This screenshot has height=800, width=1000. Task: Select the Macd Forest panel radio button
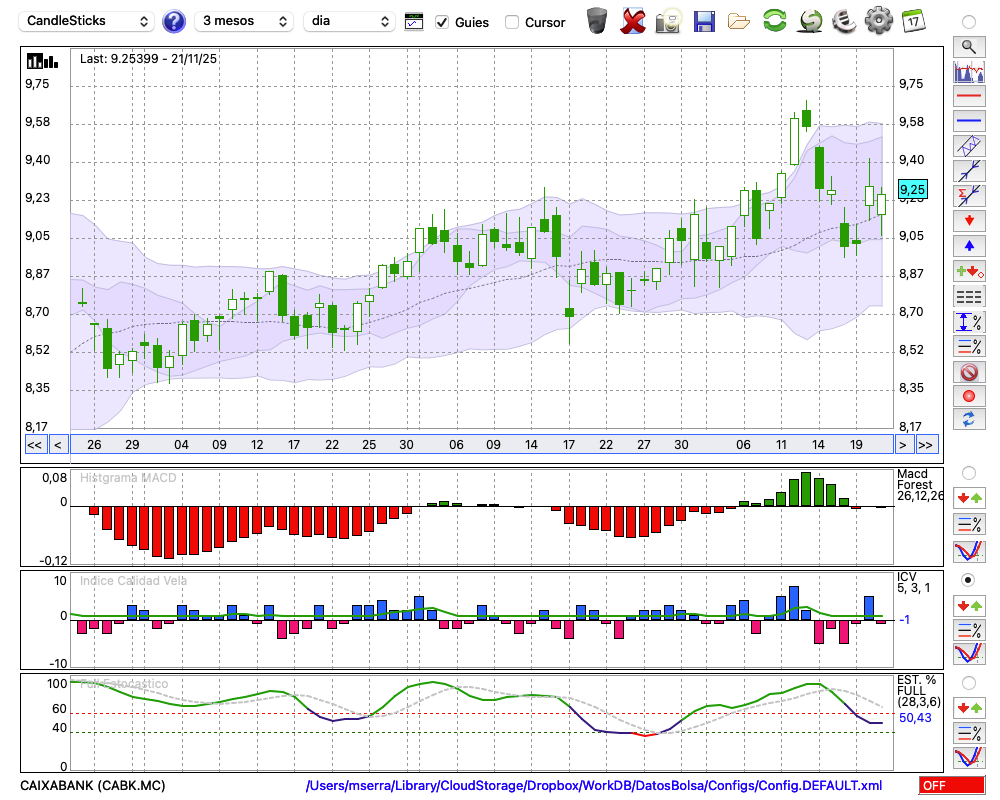(x=969, y=473)
